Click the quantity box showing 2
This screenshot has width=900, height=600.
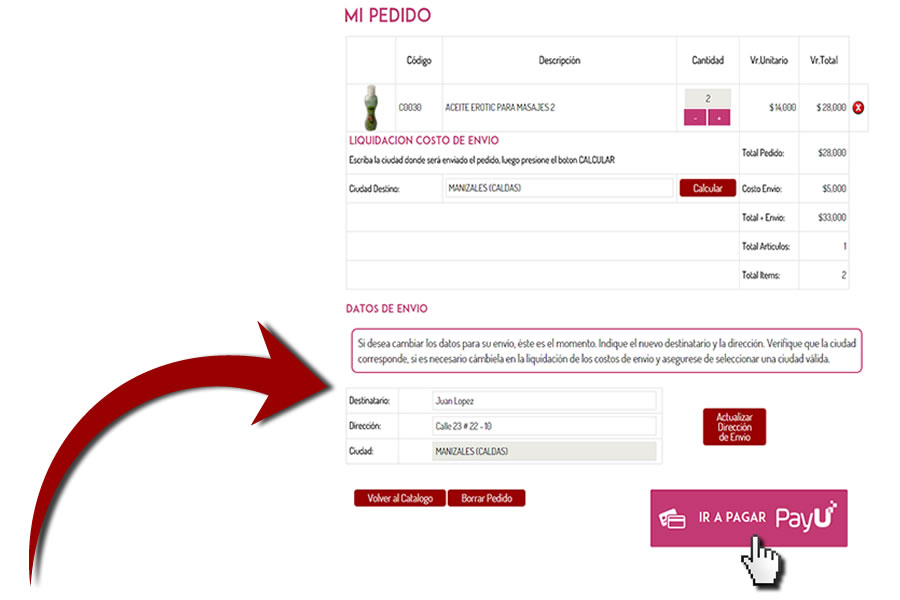[x=707, y=99]
